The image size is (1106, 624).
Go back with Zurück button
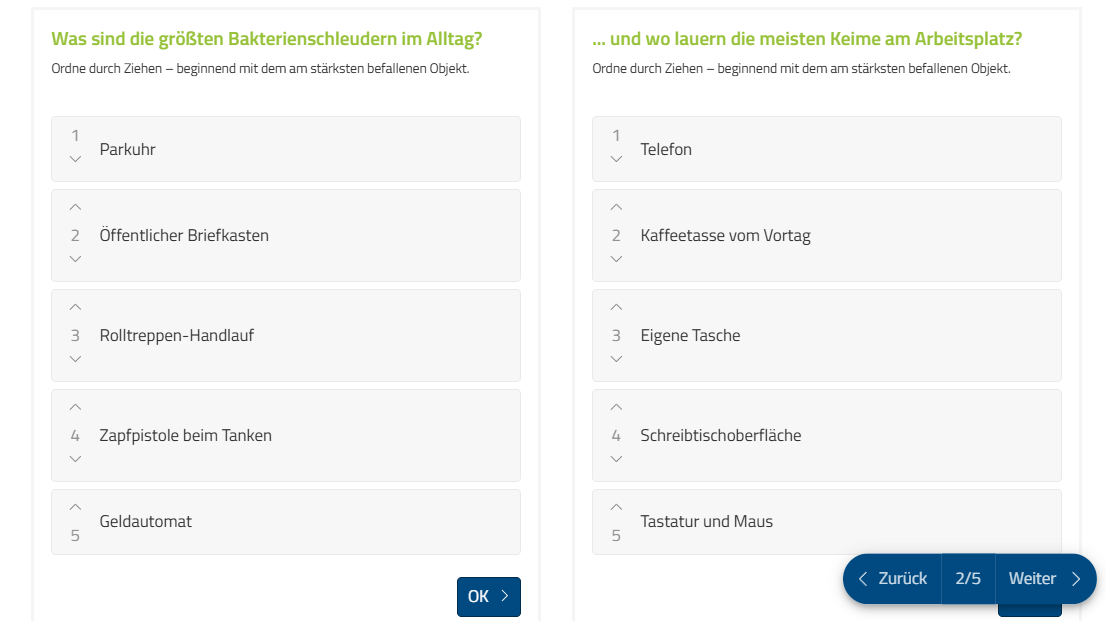tap(893, 579)
